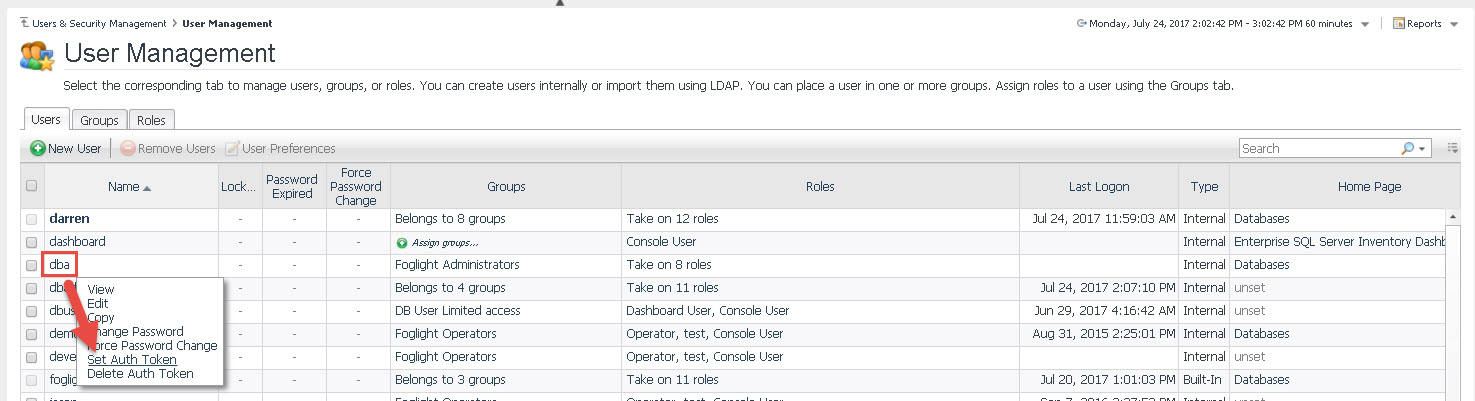Open the Roles tab
Image resolution: width=1475 pixels, height=401 pixels.
[151, 120]
